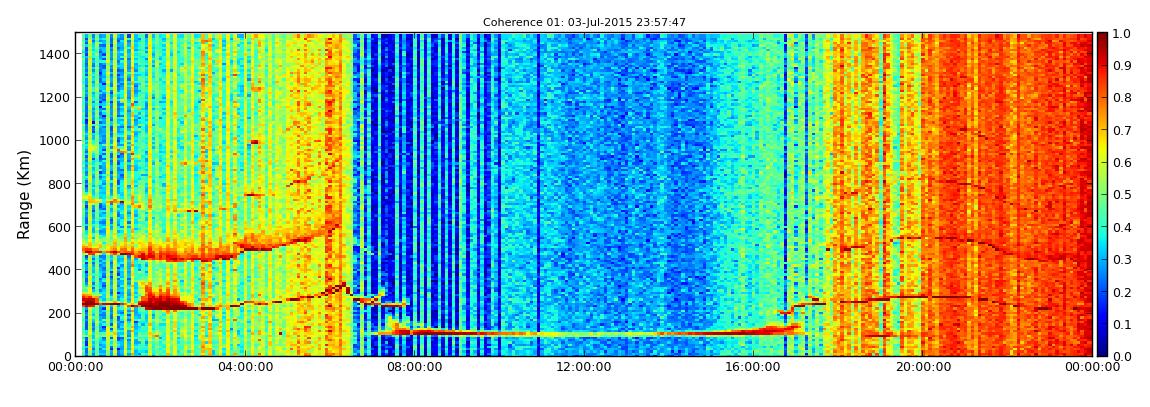Screen dimensions: 1150x407
Task: Click the 0.7 colorbar tick label
Action: (x=1121, y=131)
